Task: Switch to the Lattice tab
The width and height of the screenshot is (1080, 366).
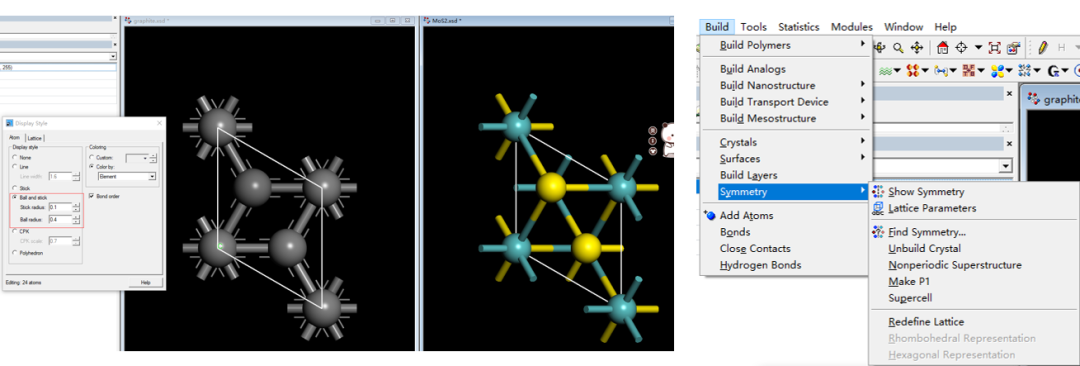Action: 34,138
